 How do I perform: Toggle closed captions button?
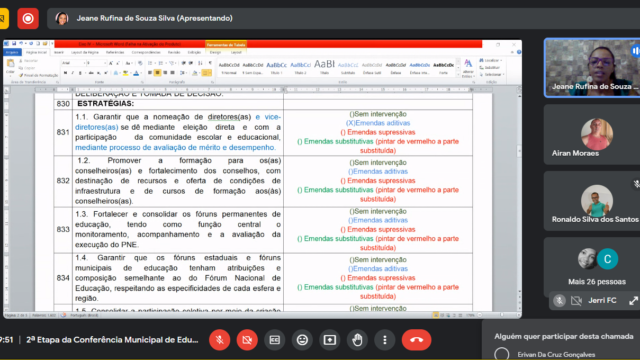(274, 340)
